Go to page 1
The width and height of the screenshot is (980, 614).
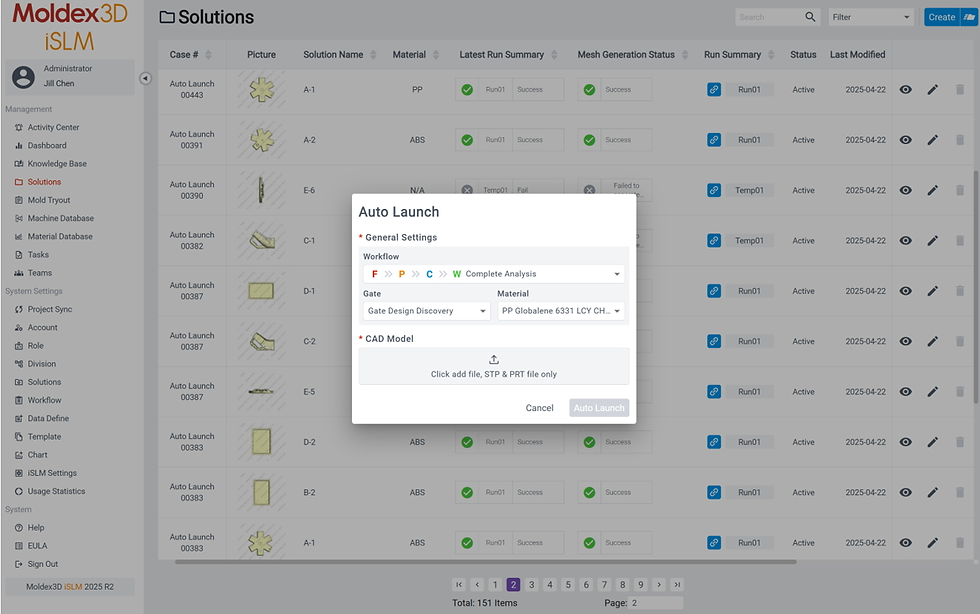(x=495, y=585)
